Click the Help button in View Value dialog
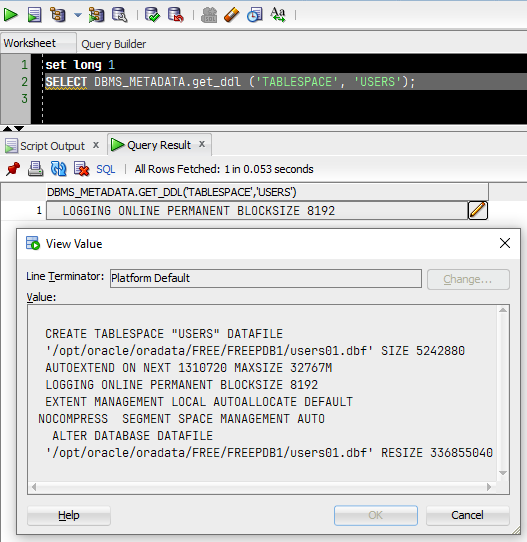Screen dimensions: 527x542 [x=69, y=515]
